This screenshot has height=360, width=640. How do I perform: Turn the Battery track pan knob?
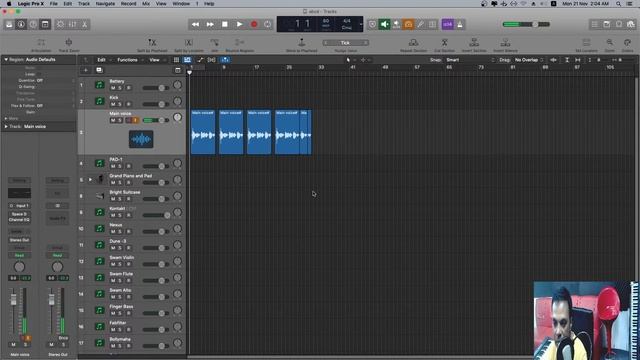[177, 85]
